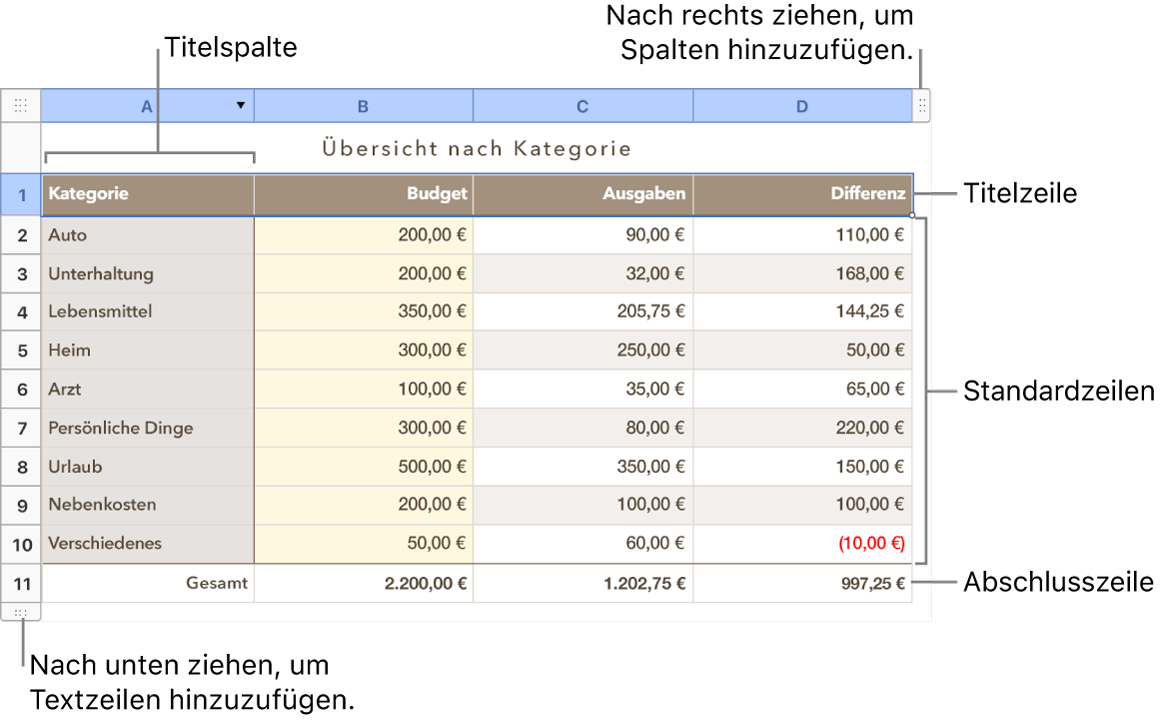The height and width of the screenshot is (724, 1162).
Task: Select column header D
Action: click(x=801, y=105)
